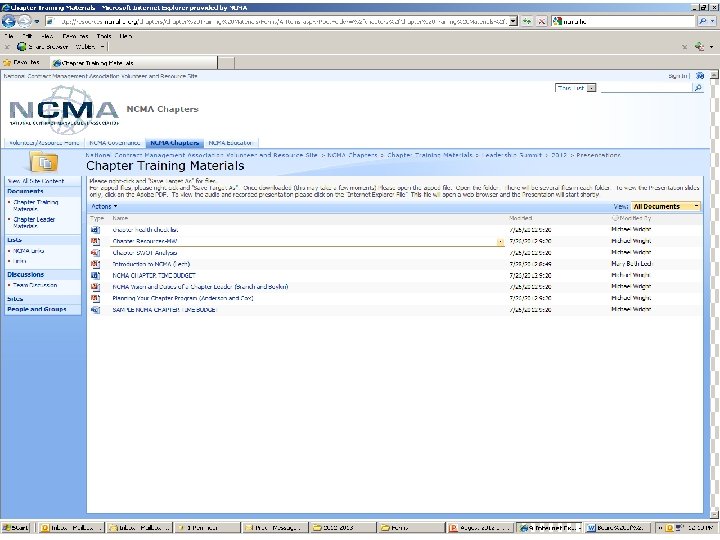Open the NCMA Education tab
The image size is (720, 540).
pyautogui.click(x=231, y=143)
